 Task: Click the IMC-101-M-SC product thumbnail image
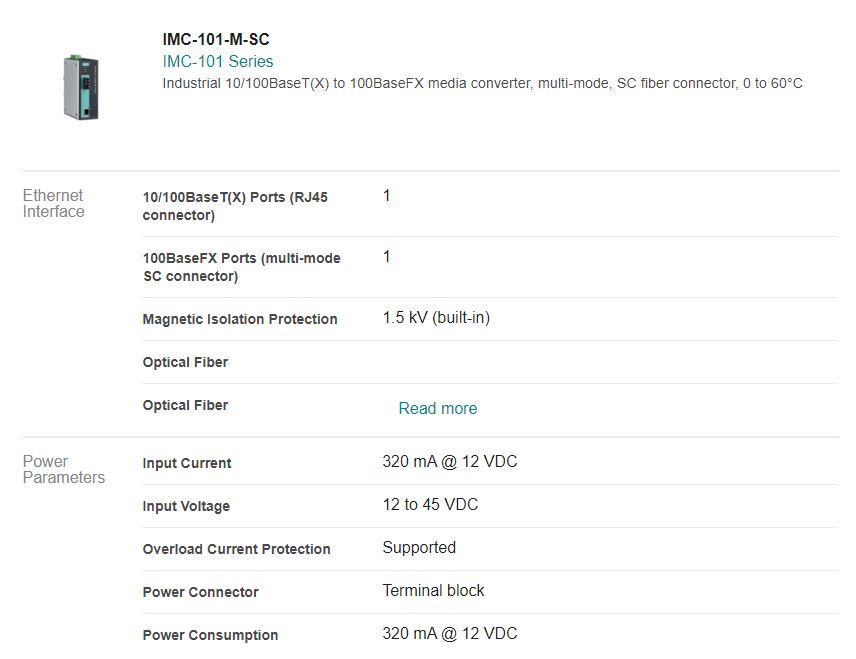tap(82, 86)
